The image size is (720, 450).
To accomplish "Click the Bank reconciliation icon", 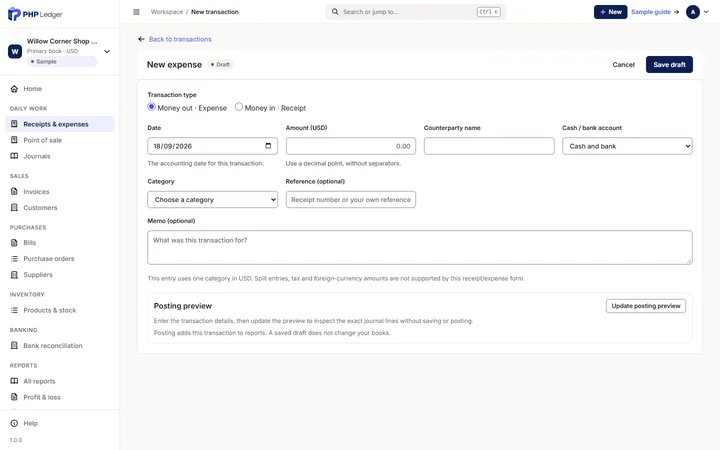I will (14, 345).
